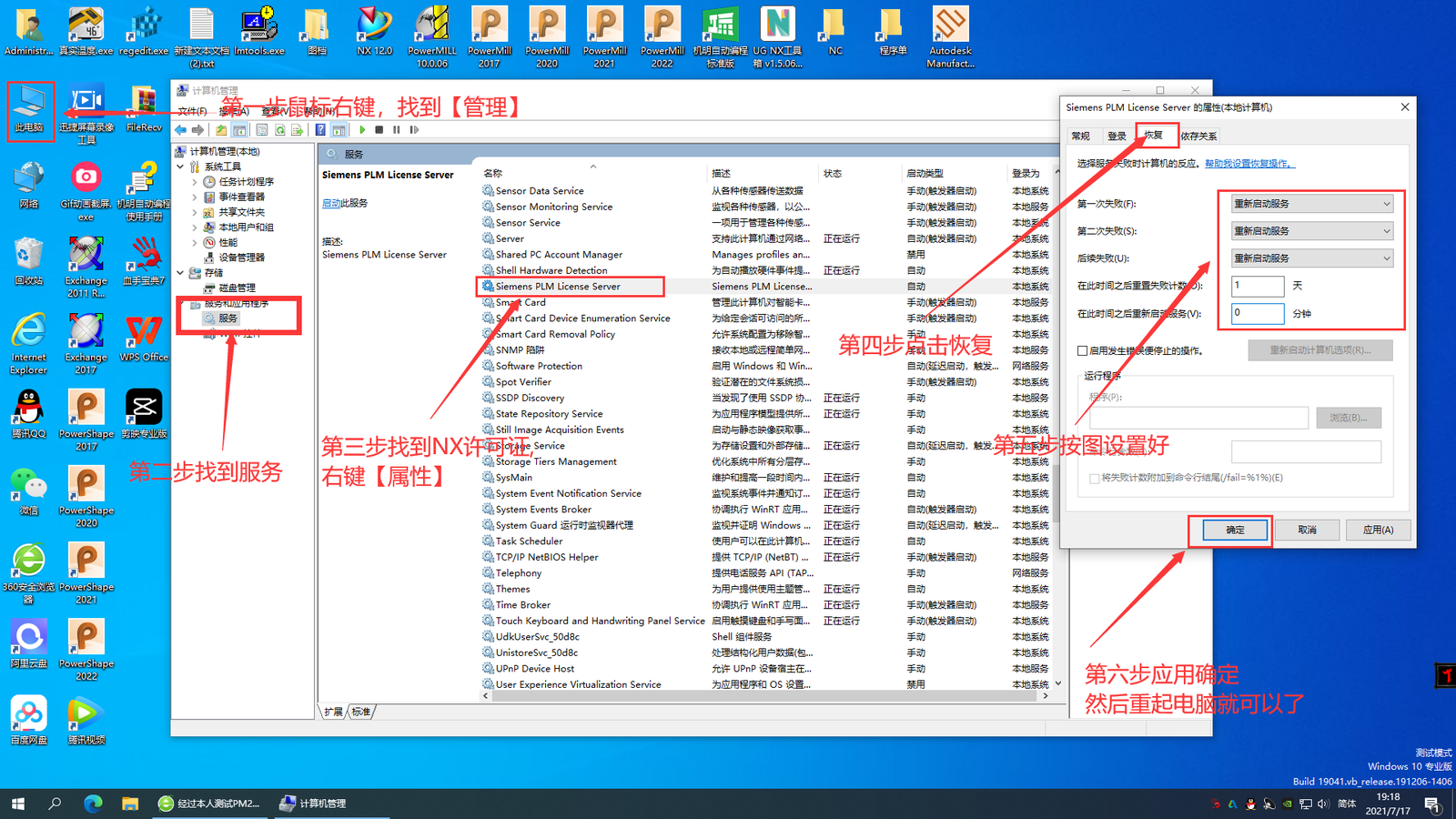This screenshot has height=819, width=1456.
Task: Toggle the enable actions for stops with errors checkbox
Action: [1082, 350]
